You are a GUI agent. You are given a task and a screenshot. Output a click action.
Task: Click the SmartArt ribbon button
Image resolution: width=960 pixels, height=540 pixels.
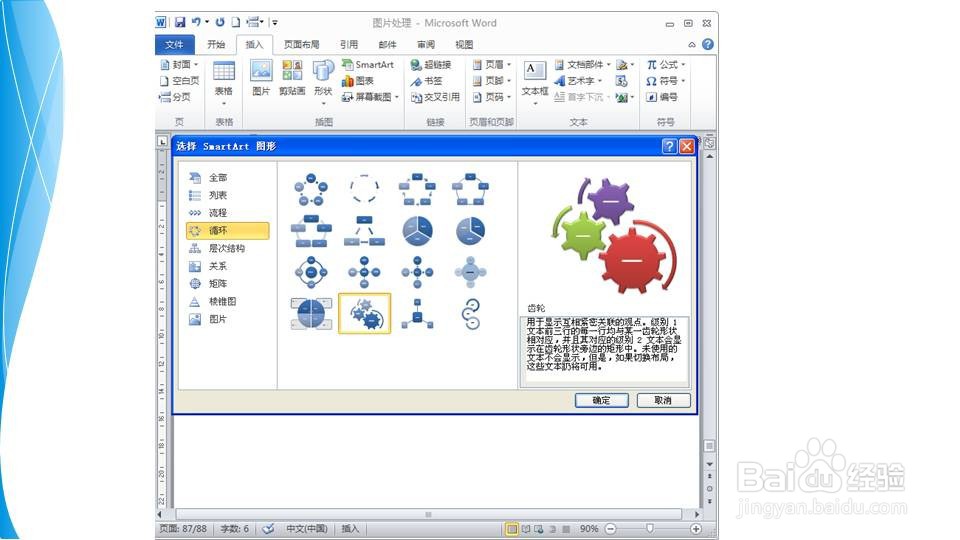coord(368,64)
